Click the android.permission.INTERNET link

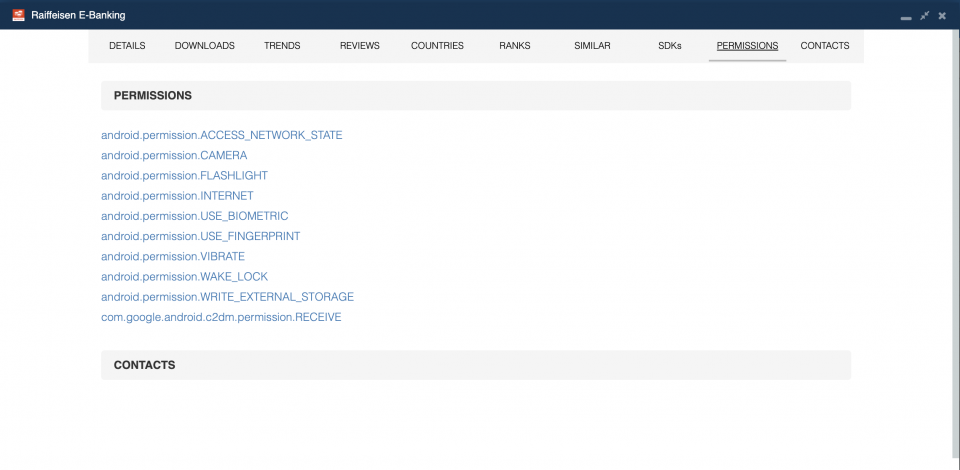(177, 196)
